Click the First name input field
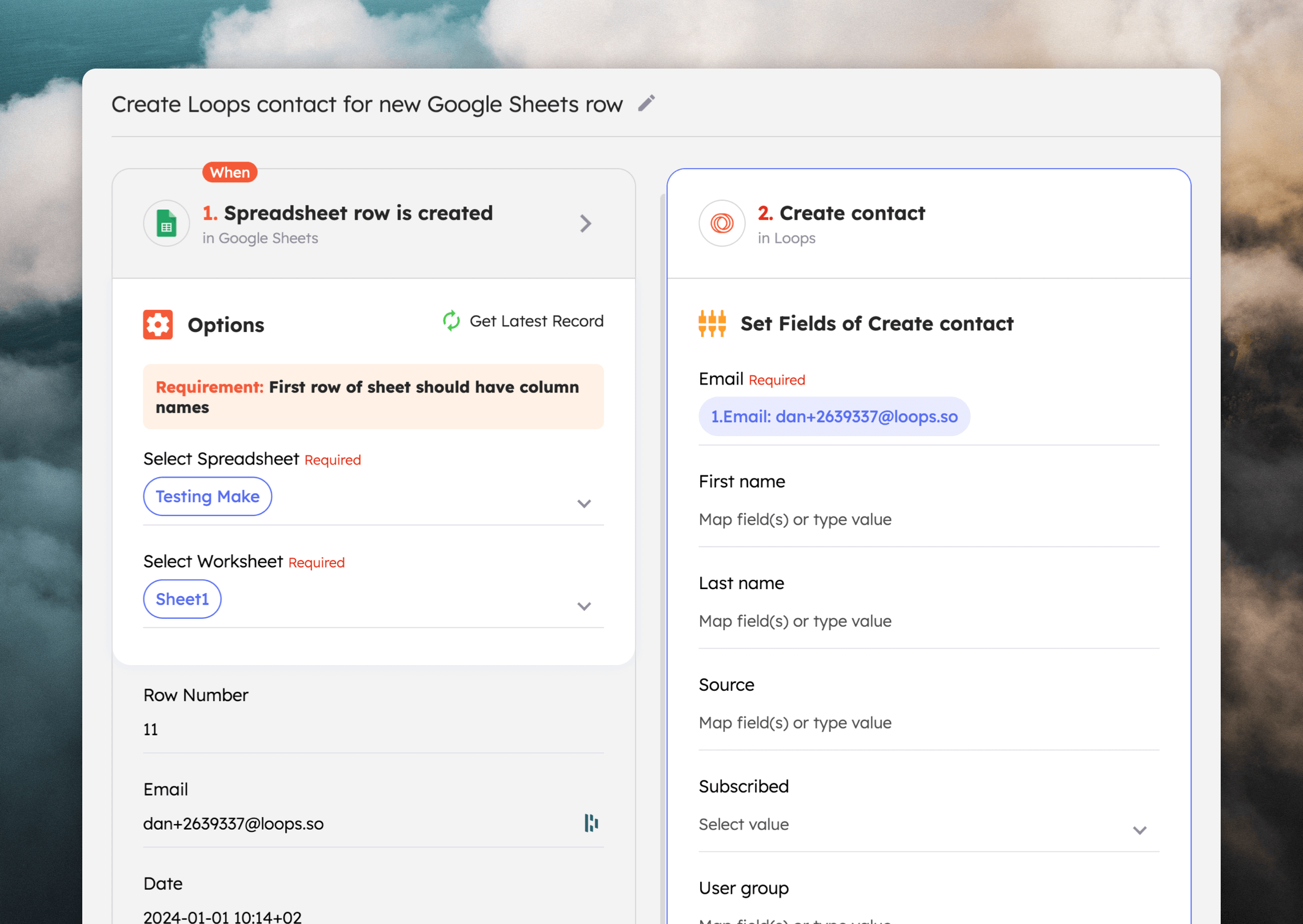The width and height of the screenshot is (1303, 924). point(929,519)
